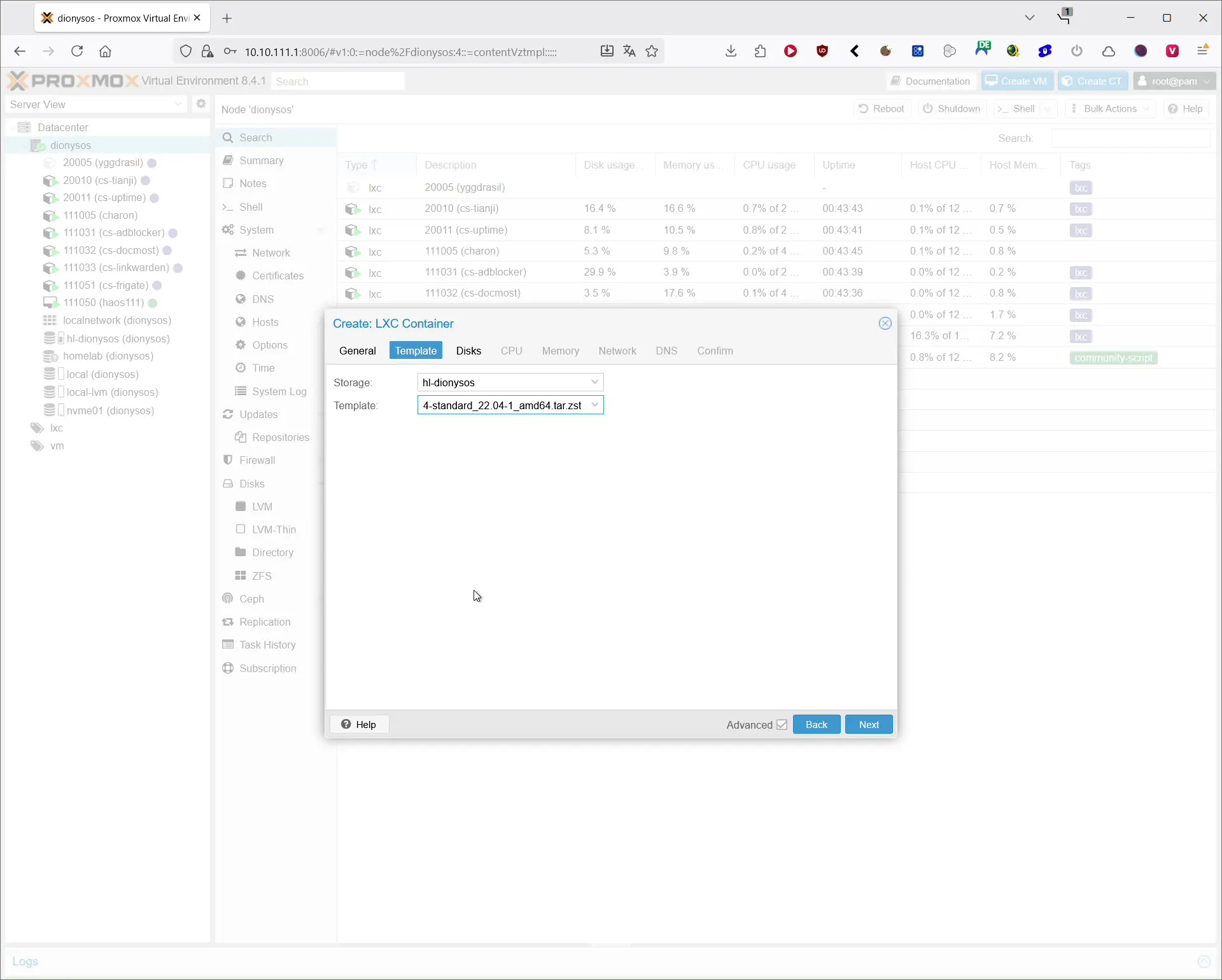The image size is (1222, 980).
Task: Expand the Firefox tab list chevron
Action: (1029, 18)
